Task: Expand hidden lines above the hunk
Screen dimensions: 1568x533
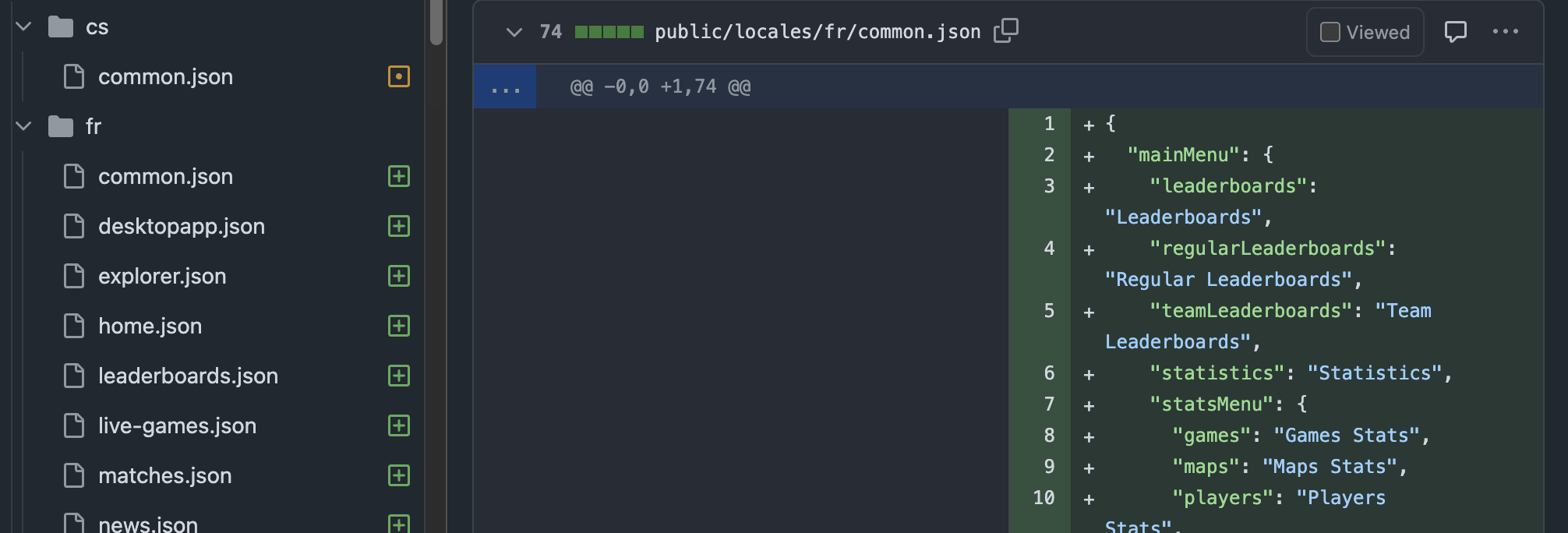Action: [x=505, y=86]
